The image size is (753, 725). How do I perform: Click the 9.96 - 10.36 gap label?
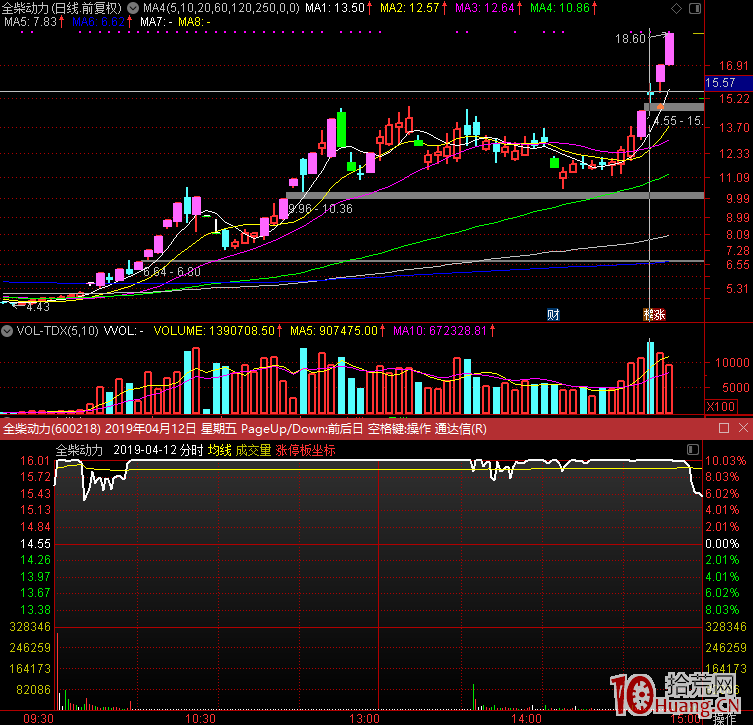320,208
